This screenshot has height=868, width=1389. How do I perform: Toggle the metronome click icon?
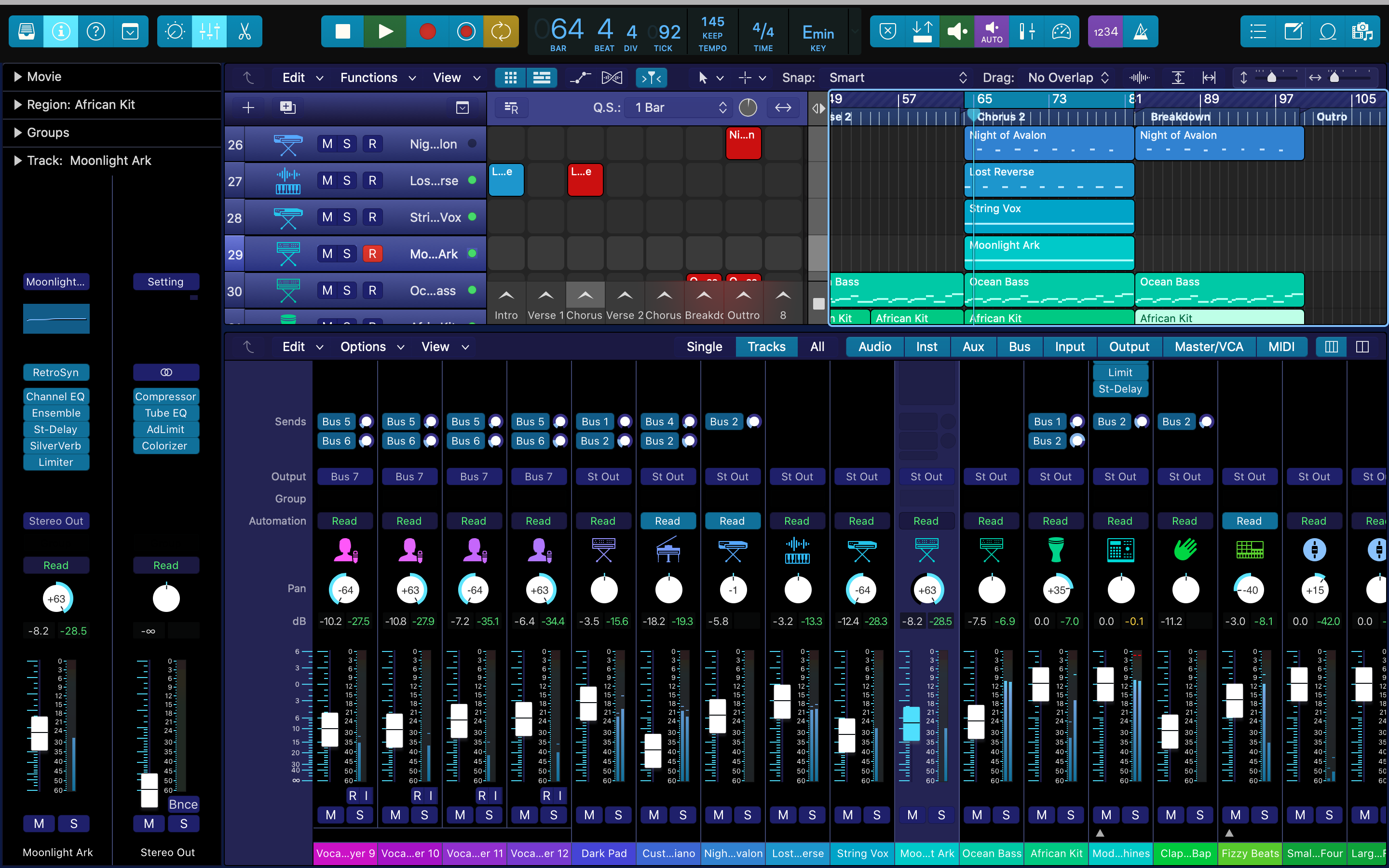tap(1141, 31)
